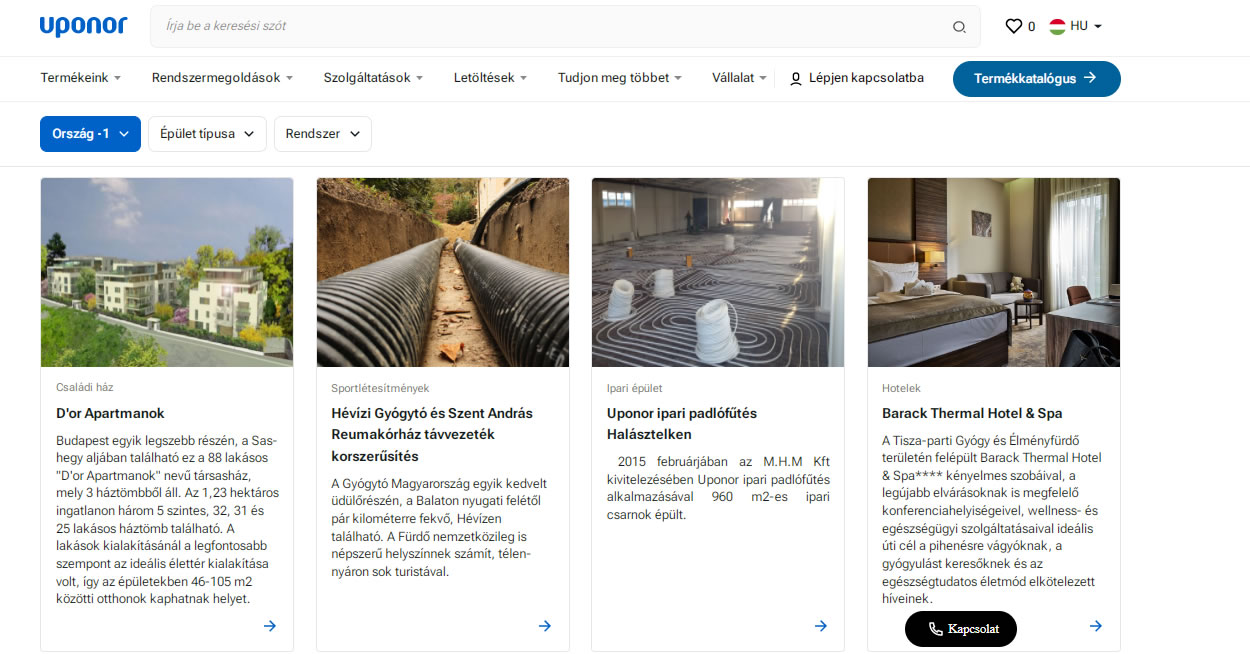Click the hotel room image
The height and width of the screenshot is (654, 1250).
click(x=994, y=272)
